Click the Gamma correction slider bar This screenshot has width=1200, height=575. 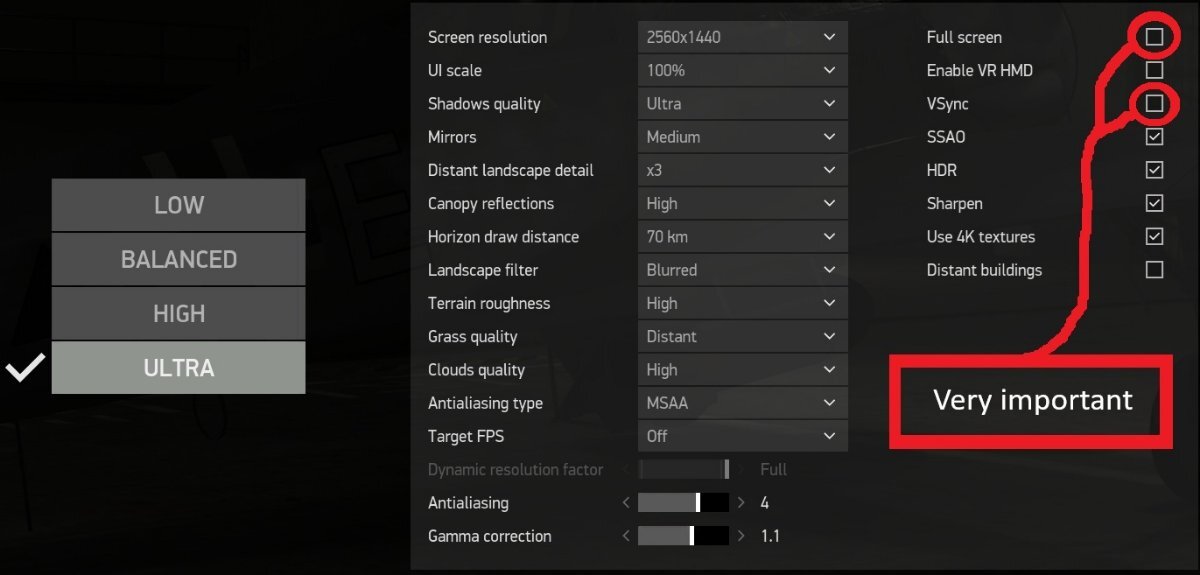pos(683,536)
